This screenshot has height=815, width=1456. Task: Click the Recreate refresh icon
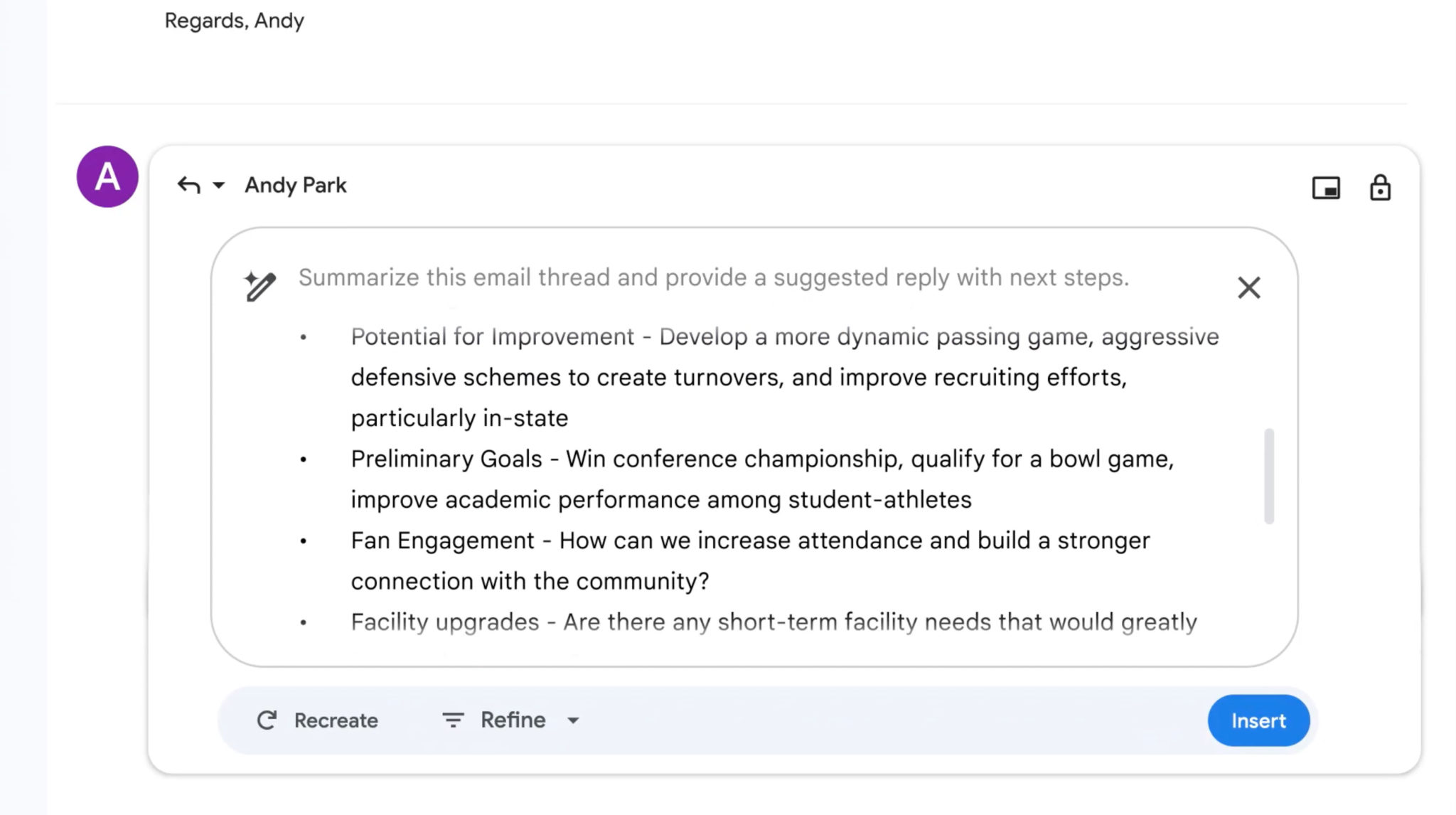click(266, 720)
